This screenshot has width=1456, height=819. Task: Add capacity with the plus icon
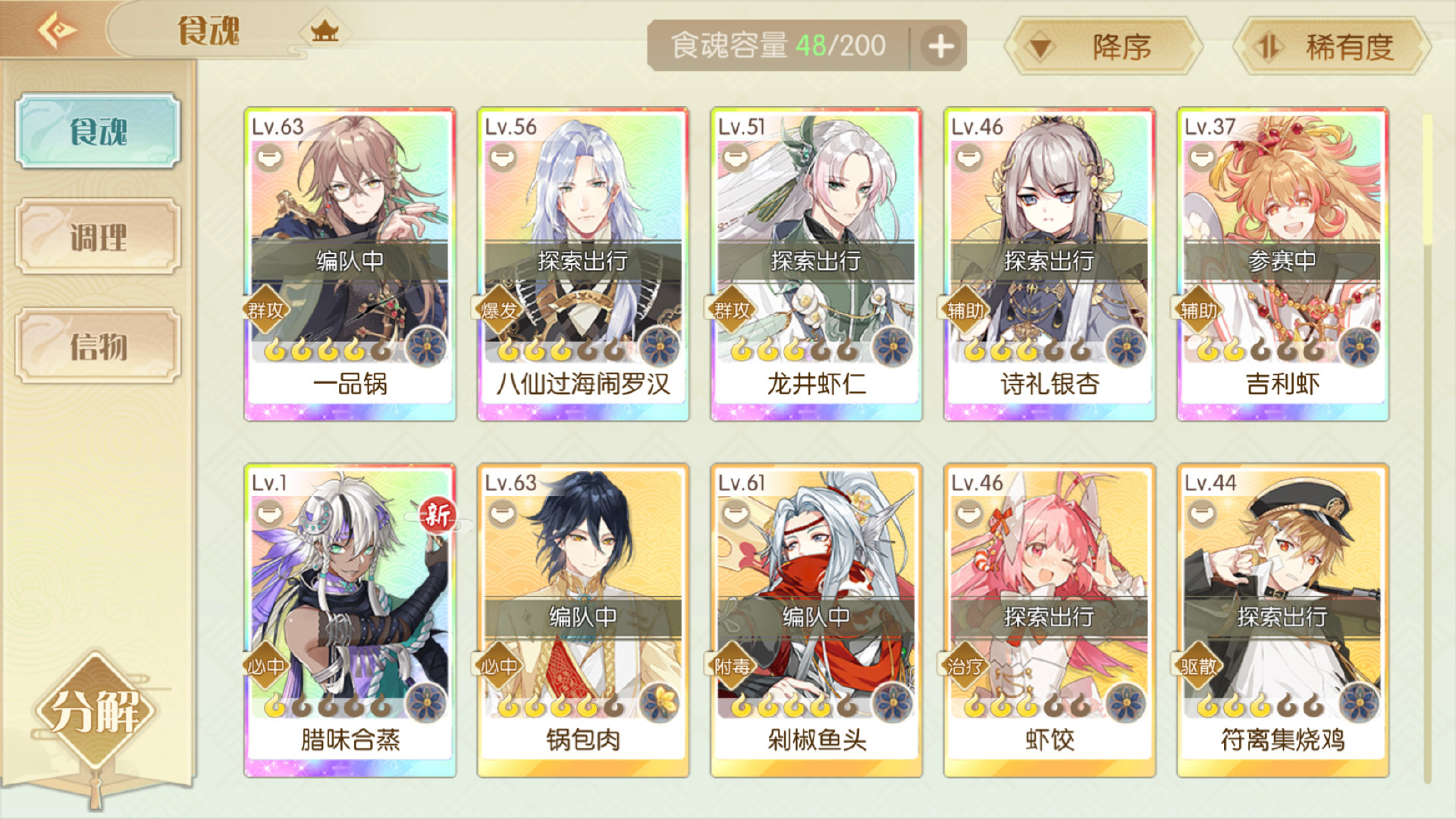tap(940, 46)
